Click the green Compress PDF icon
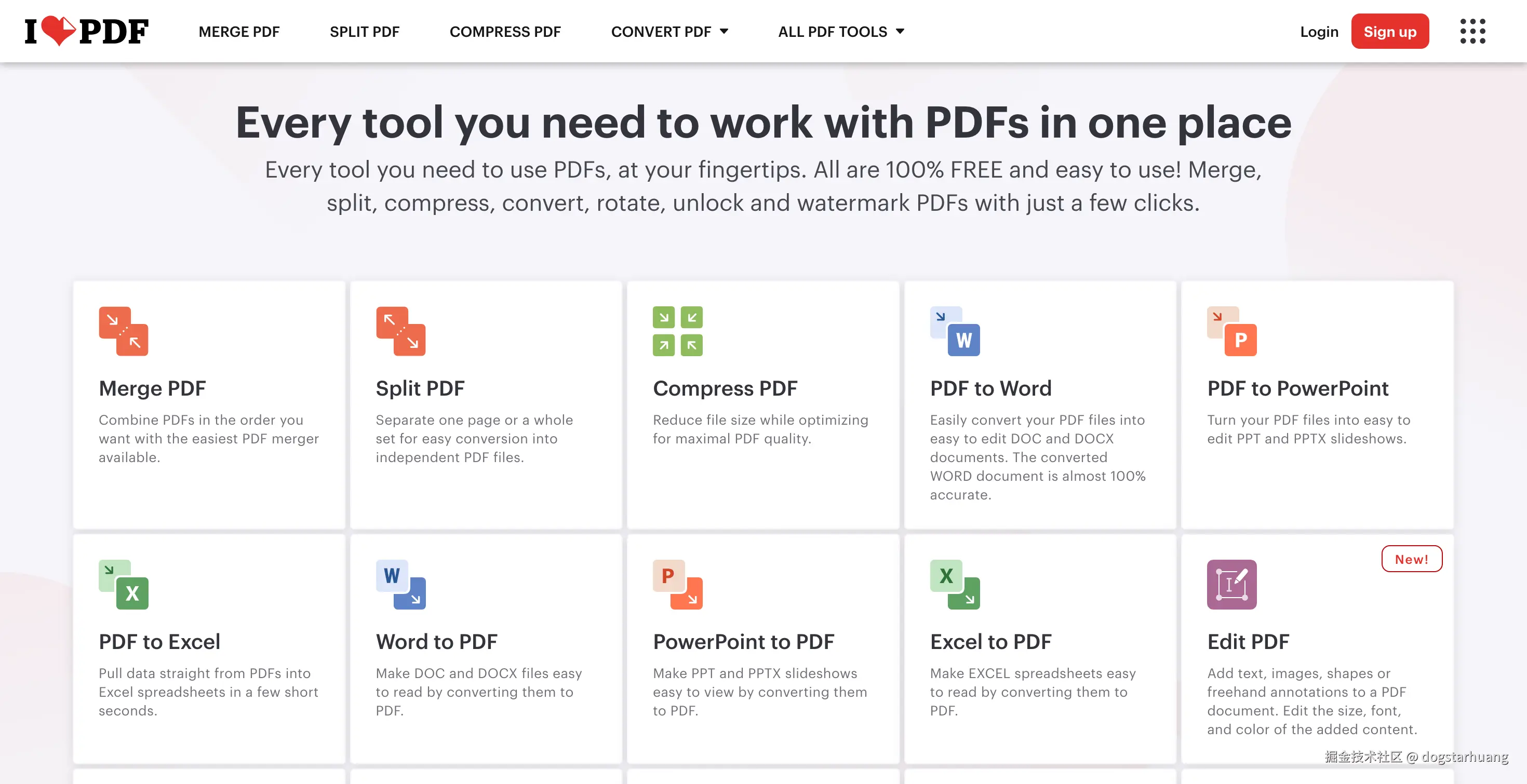Image resolution: width=1527 pixels, height=784 pixels. [x=678, y=331]
